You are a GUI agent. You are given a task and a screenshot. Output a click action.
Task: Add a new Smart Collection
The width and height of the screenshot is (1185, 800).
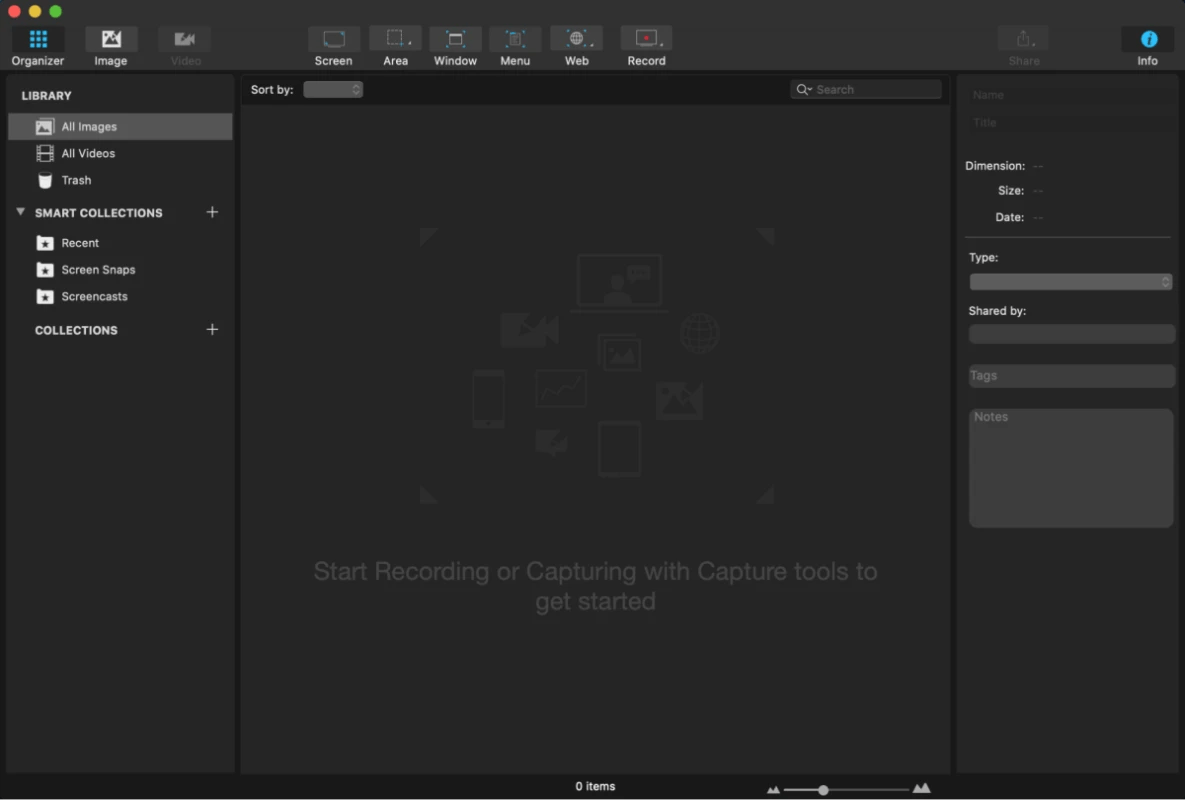click(212, 212)
